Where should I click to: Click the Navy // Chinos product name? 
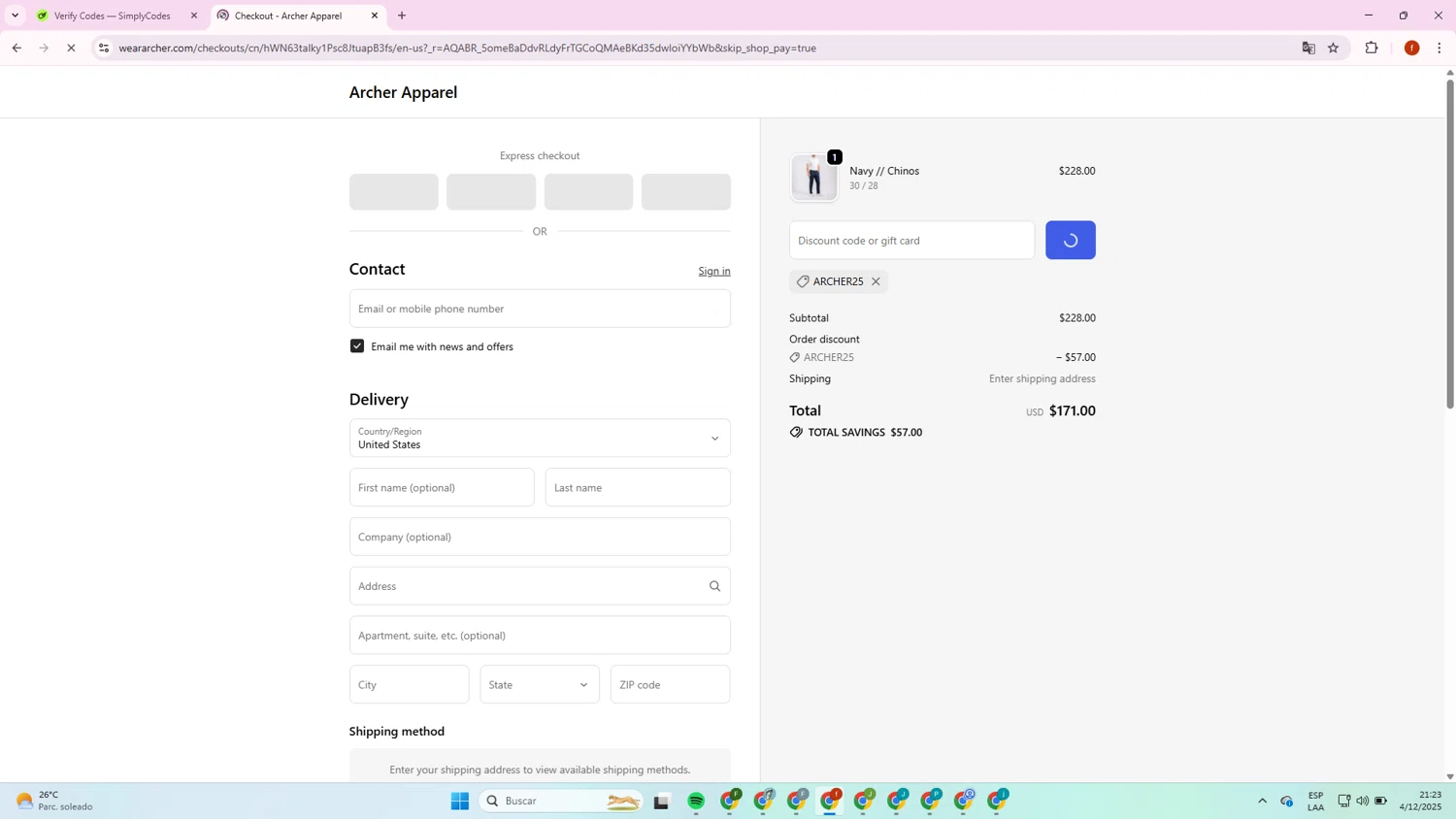(884, 171)
